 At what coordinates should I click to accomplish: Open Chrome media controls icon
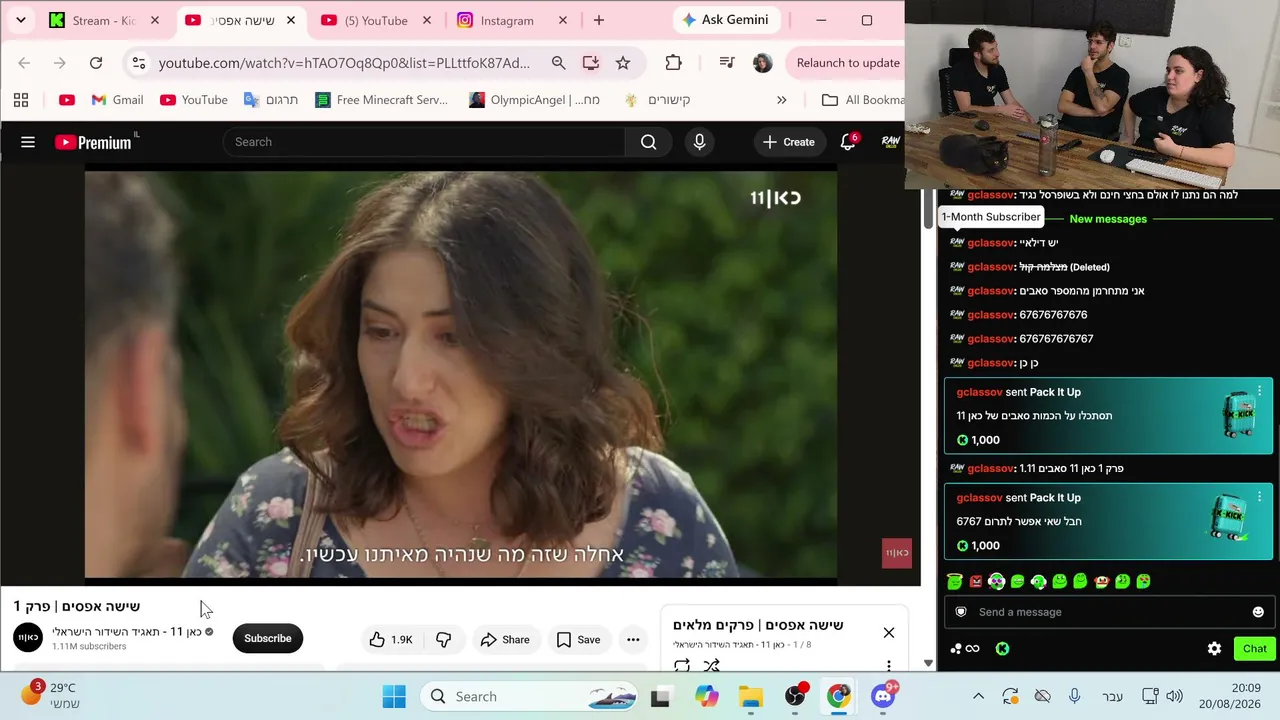click(x=727, y=63)
